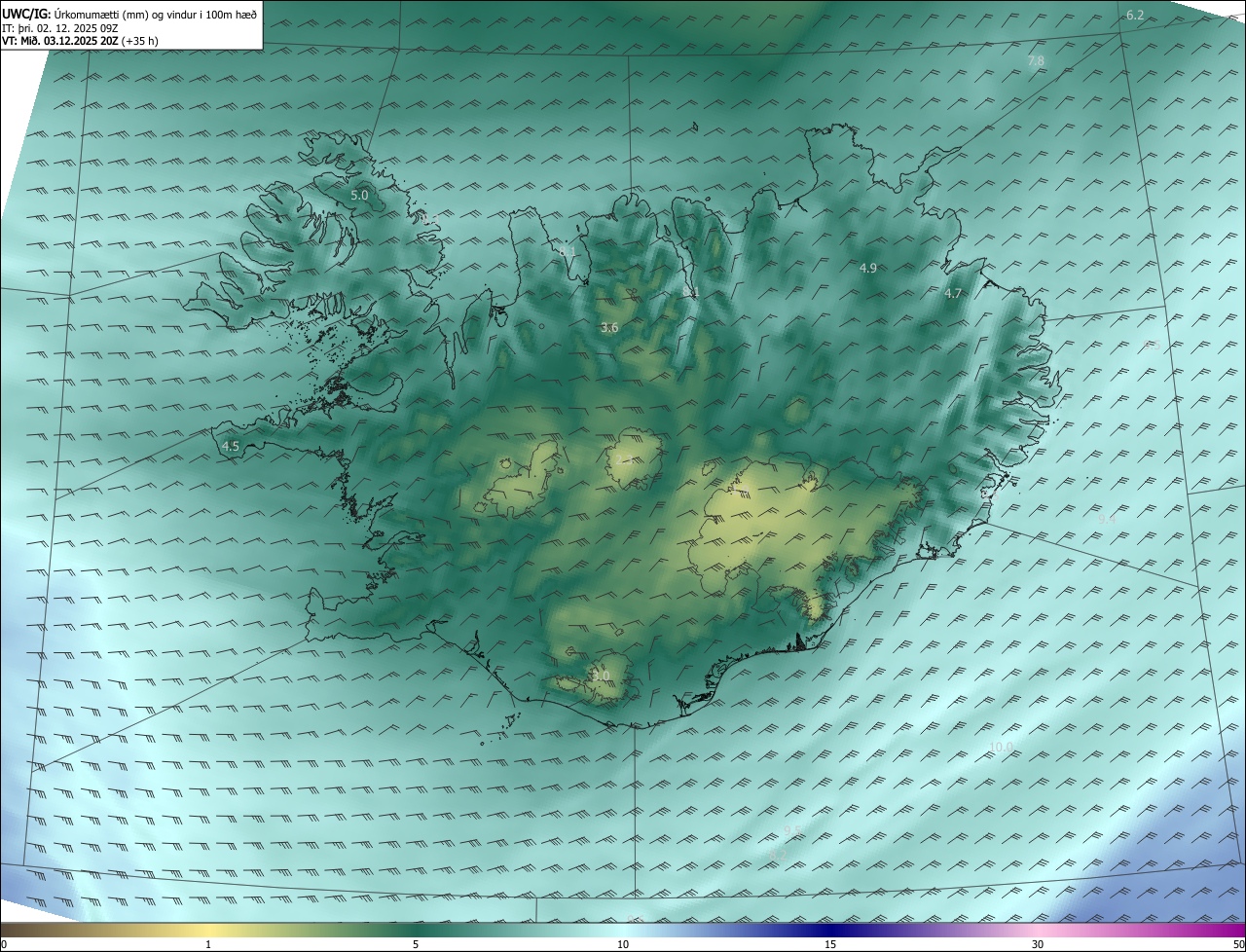Click the 3.6 value label
The height and width of the screenshot is (952, 1246).
(609, 328)
